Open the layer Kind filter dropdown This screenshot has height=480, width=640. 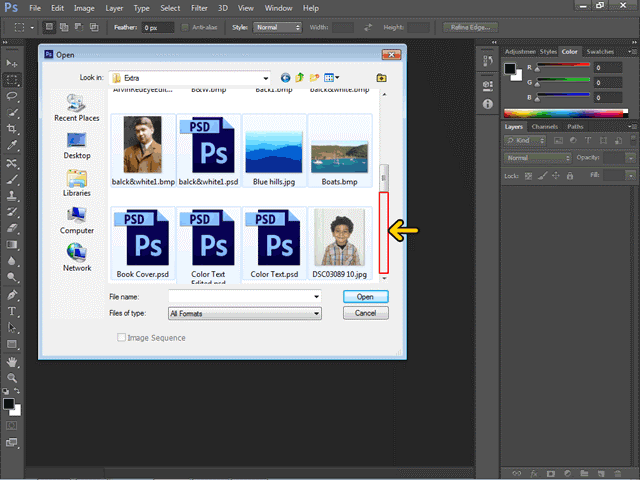pyautogui.click(x=525, y=140)
